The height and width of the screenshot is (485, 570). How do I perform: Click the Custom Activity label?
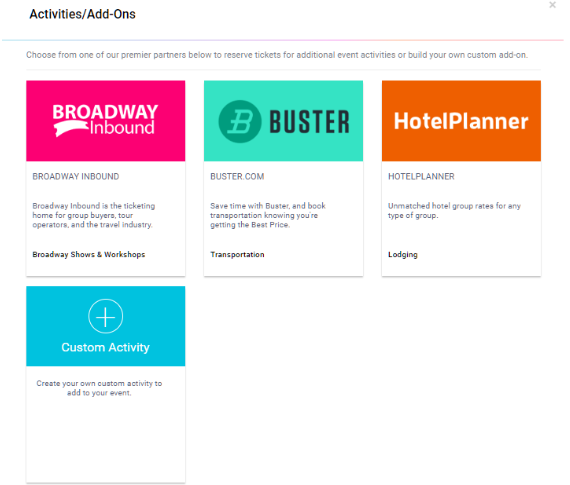pos(105,347)
